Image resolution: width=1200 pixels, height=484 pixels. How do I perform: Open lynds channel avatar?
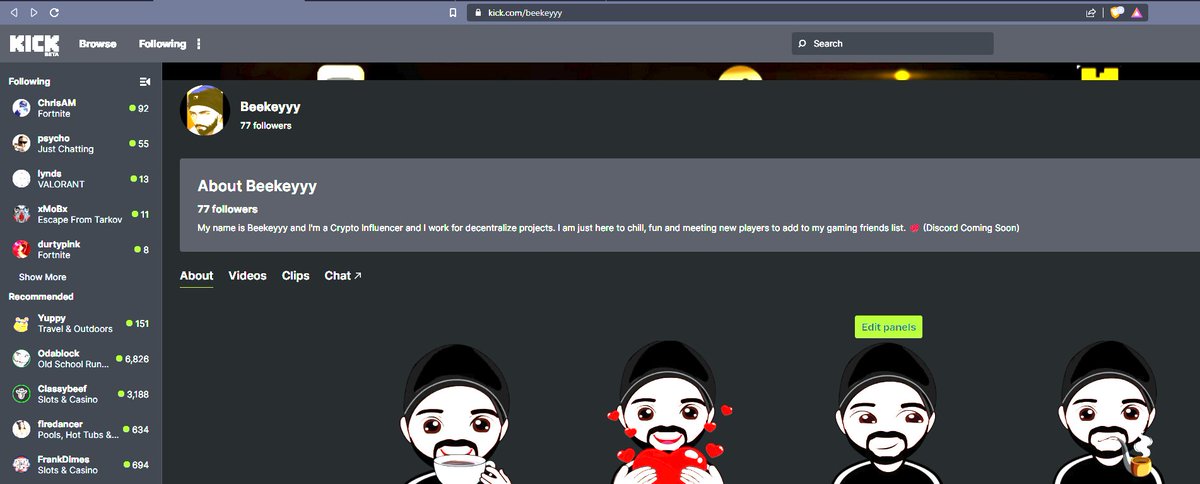point(21,178)
